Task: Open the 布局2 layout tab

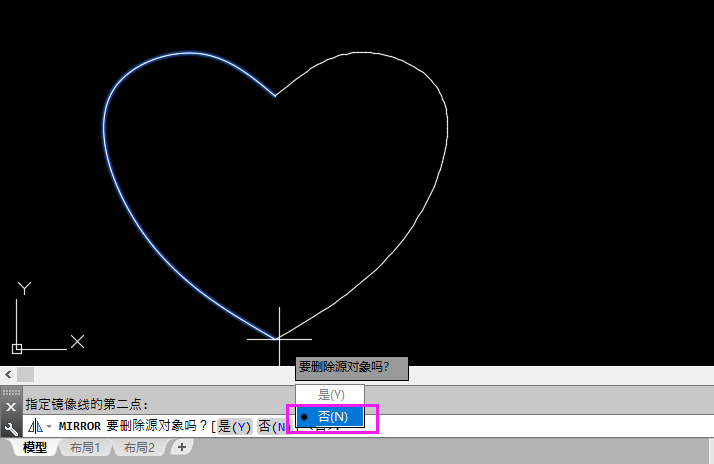Action: coord(139,448)
